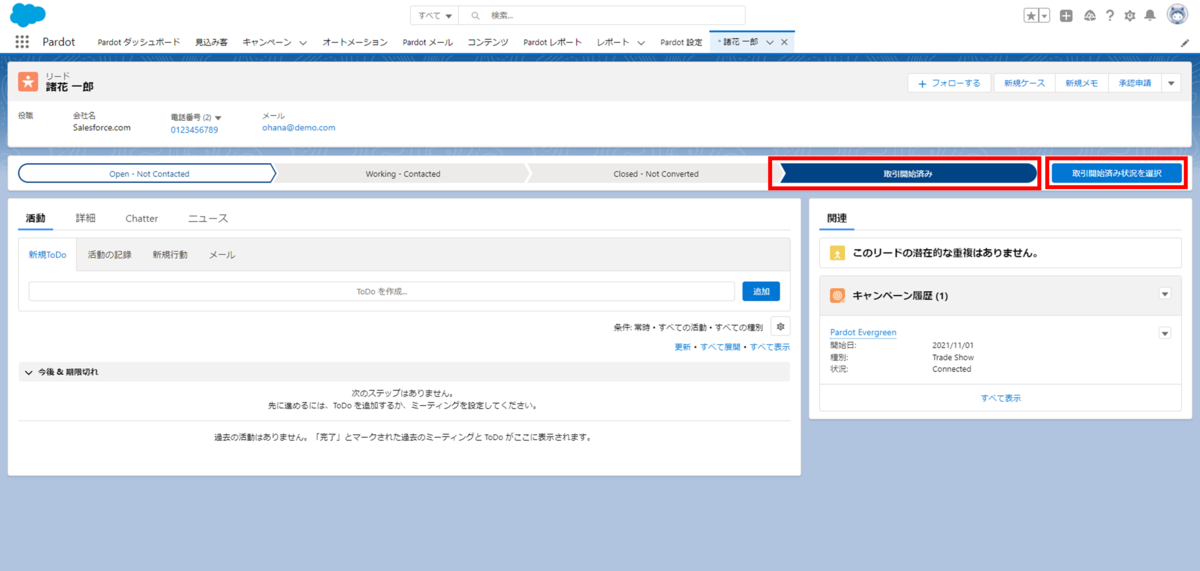Open the 見込み客 tab

(x=211, y=42)
